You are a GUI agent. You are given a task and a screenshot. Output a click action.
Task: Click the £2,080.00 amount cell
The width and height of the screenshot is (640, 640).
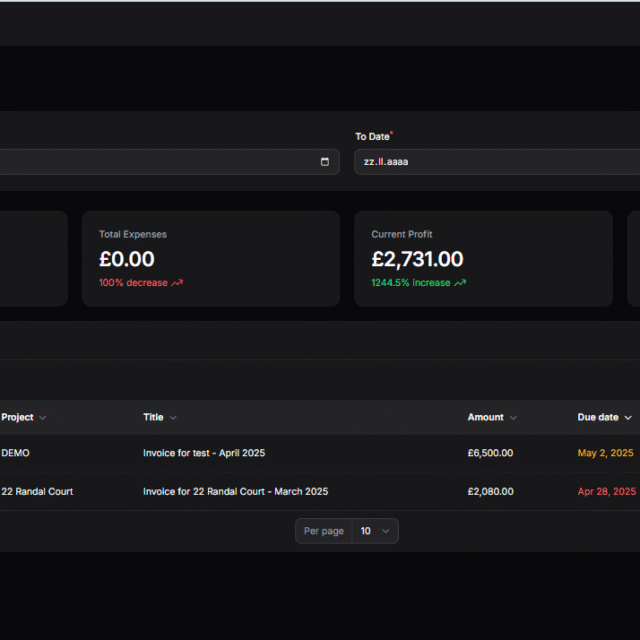(490, 492)
